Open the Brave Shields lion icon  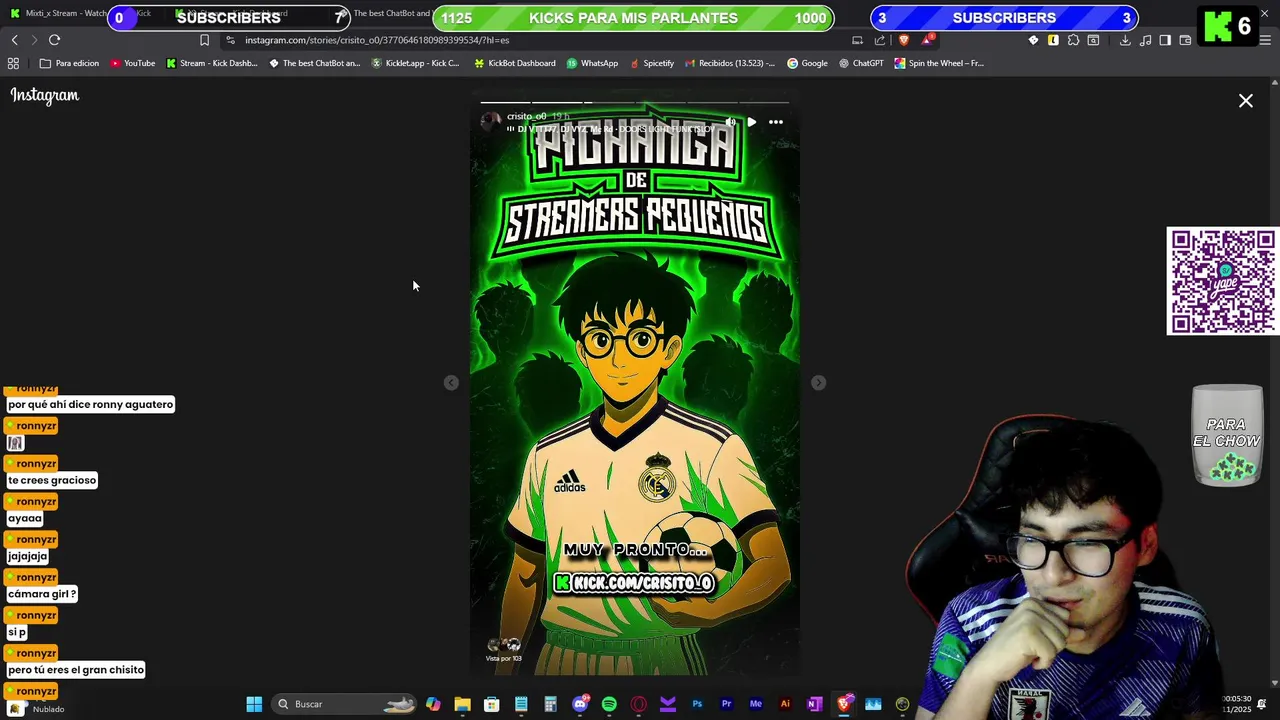click(x=904, y=40)
